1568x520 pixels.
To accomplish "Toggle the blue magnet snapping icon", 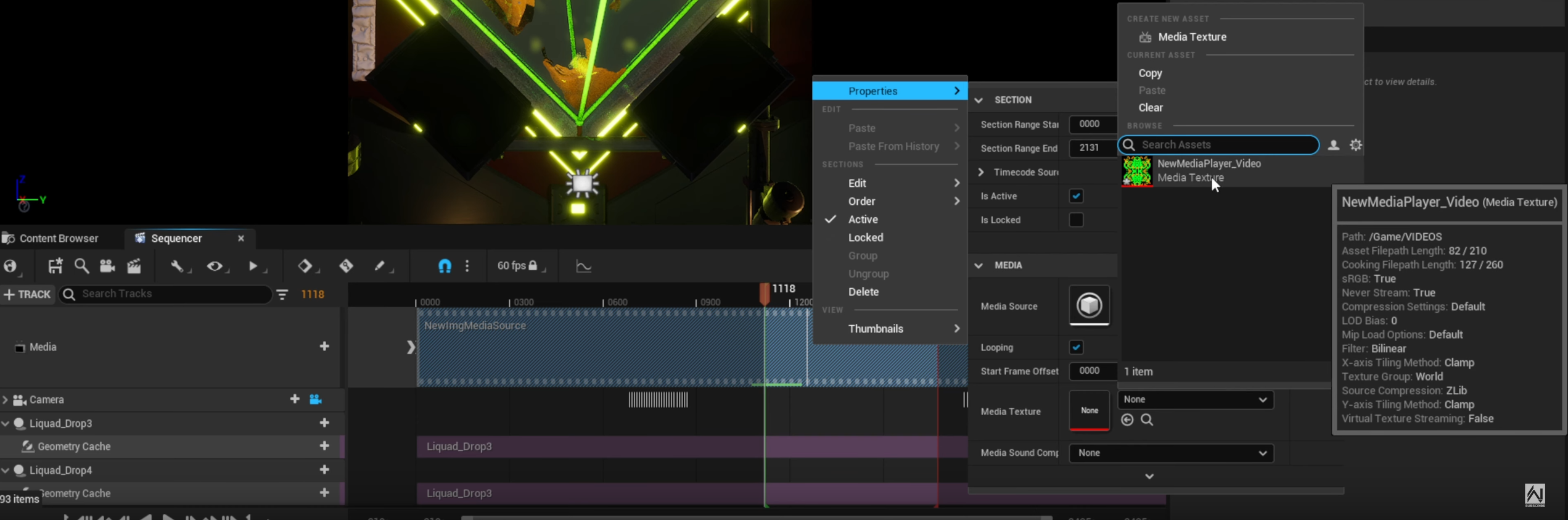I will coord(444,266).
